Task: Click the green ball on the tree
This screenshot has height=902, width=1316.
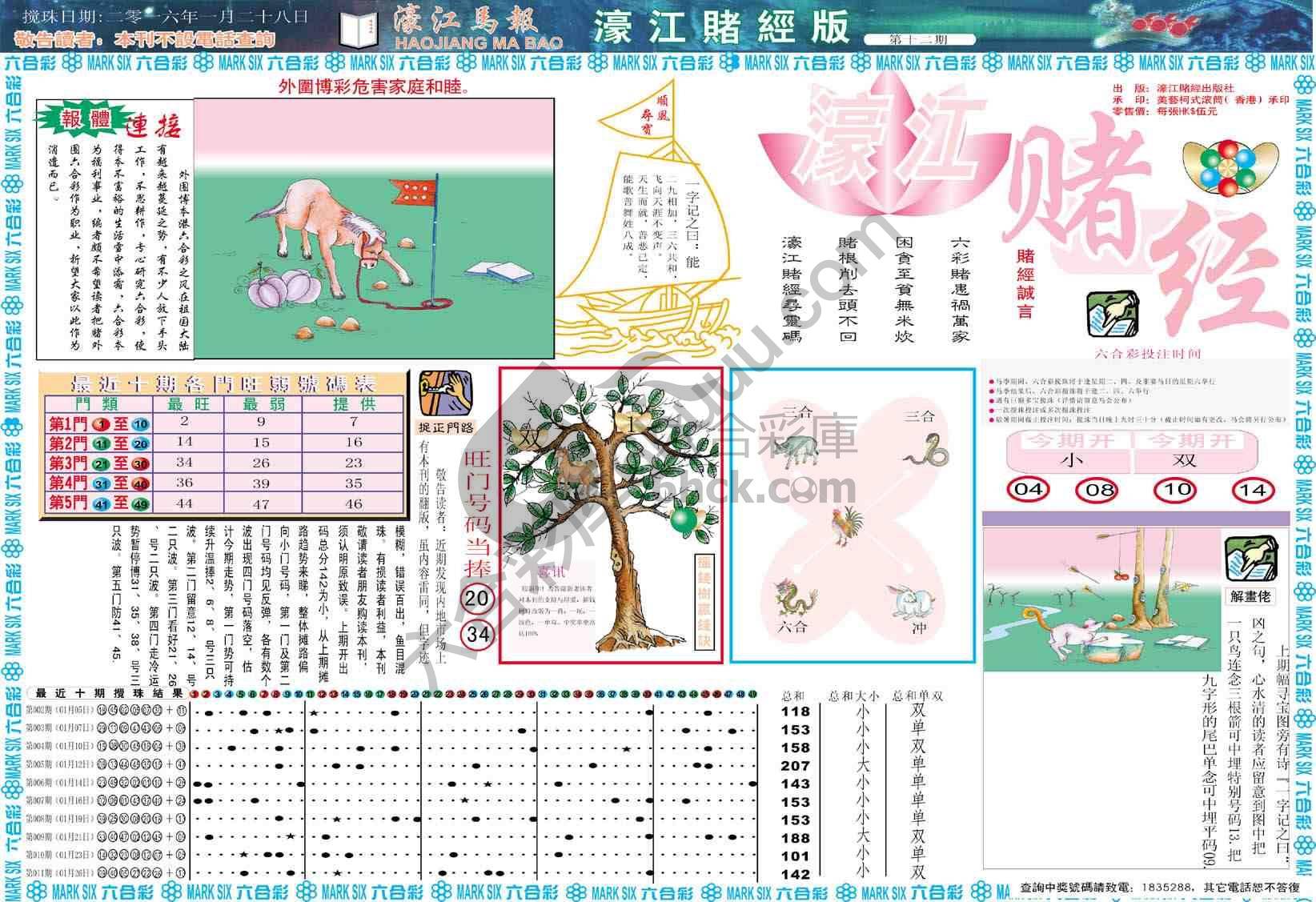Action: click(682, 519)
